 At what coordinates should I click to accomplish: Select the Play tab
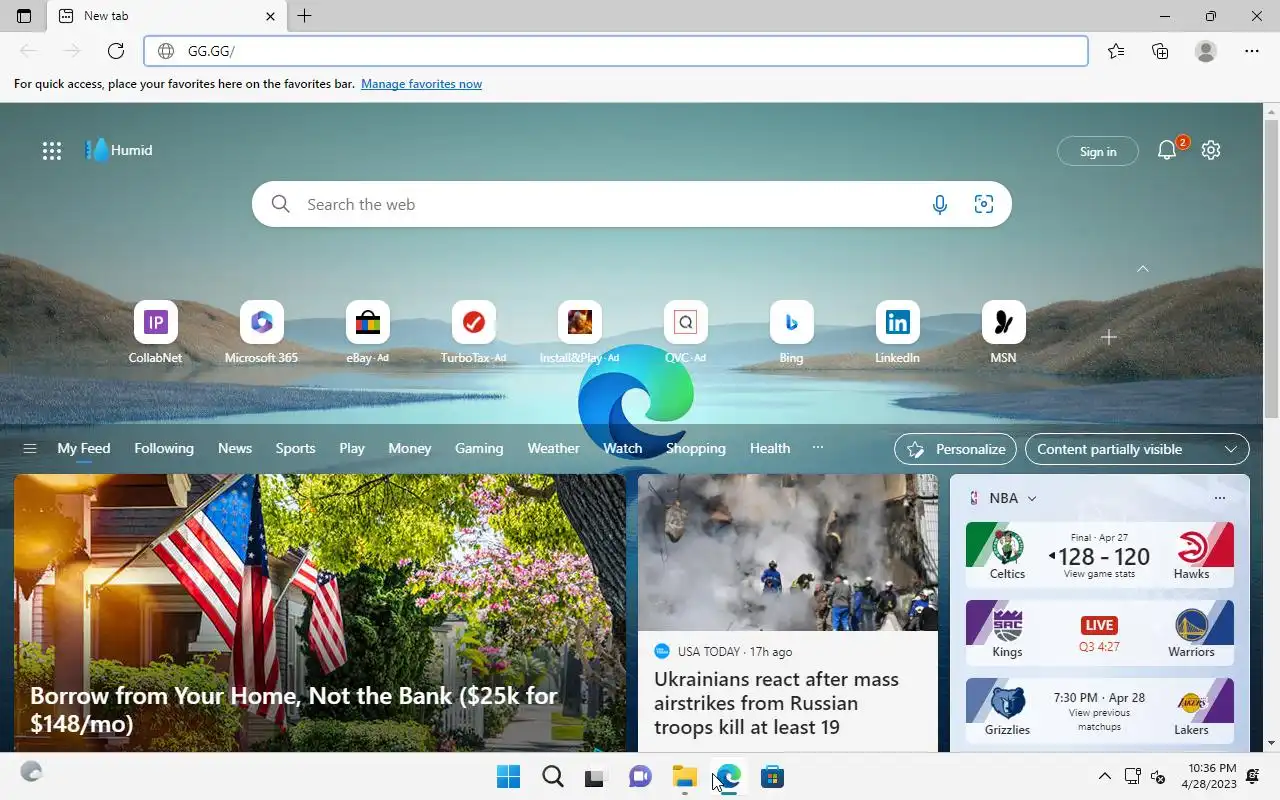click(x=352, y=449)
